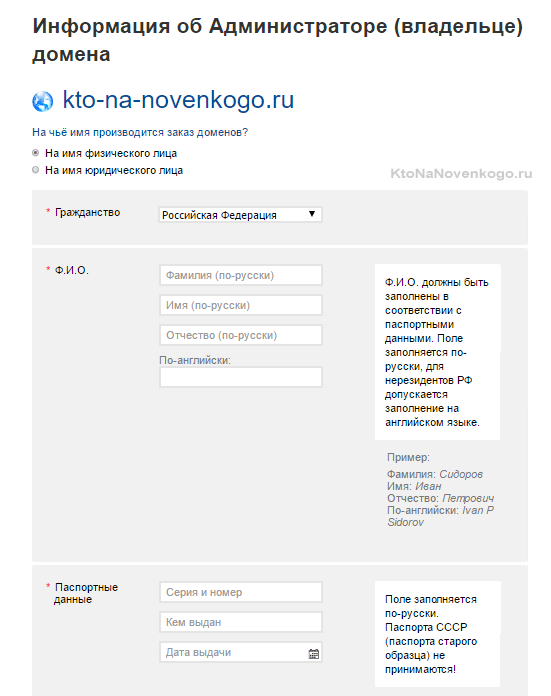
Task: Click the По-английски name field
Action: pos(241,377)
